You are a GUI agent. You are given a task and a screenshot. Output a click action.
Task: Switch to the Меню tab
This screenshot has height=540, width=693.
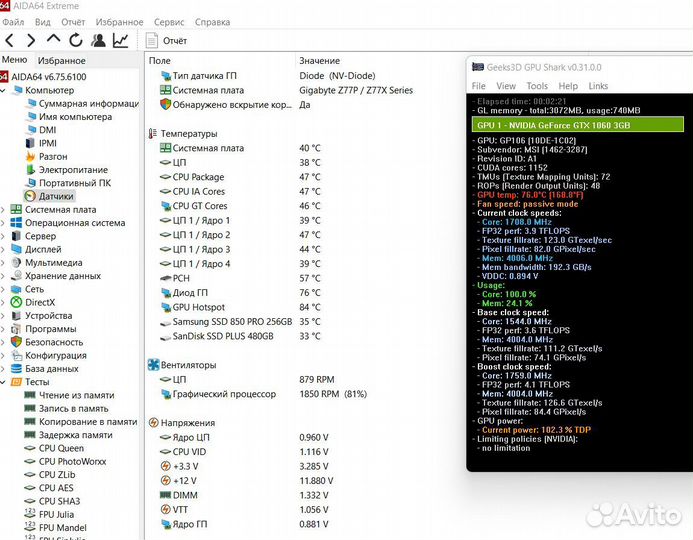[14, 60]
